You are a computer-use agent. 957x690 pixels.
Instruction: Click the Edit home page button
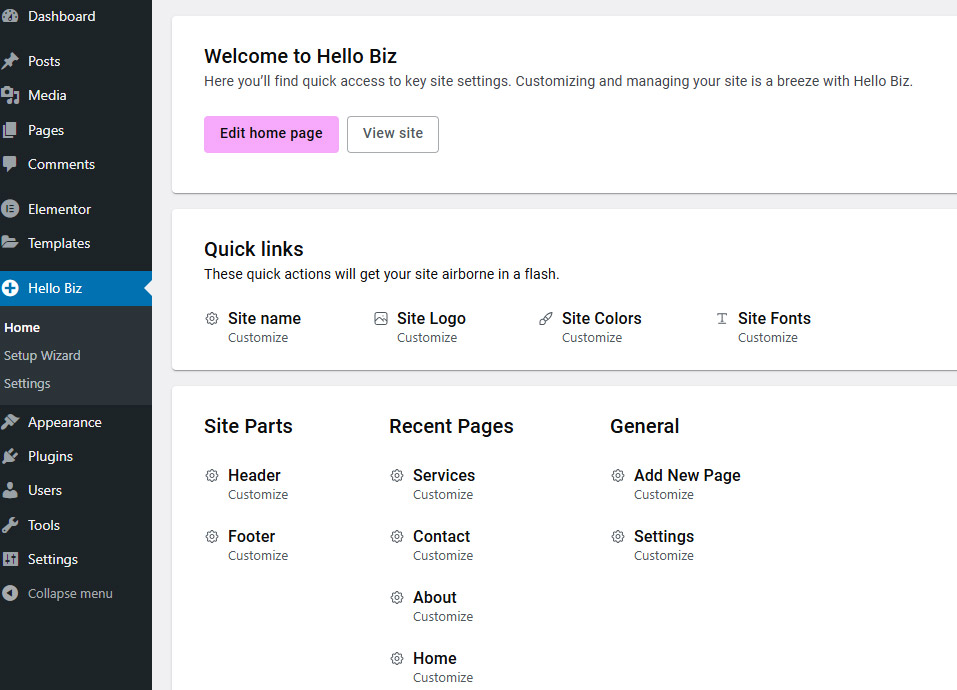click(x=271, y=134)
